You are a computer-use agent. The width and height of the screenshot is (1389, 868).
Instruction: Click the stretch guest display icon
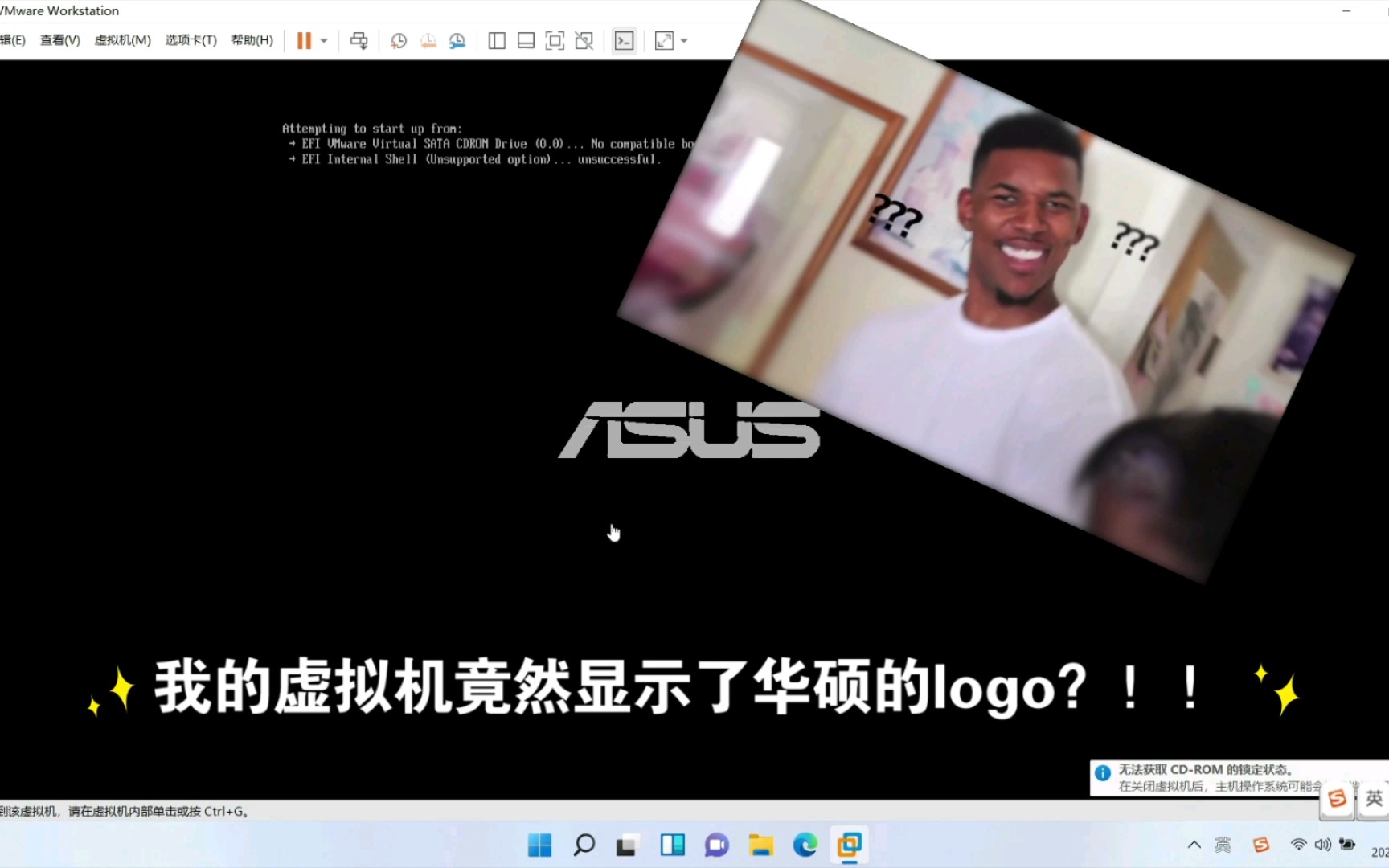point(664,41)
